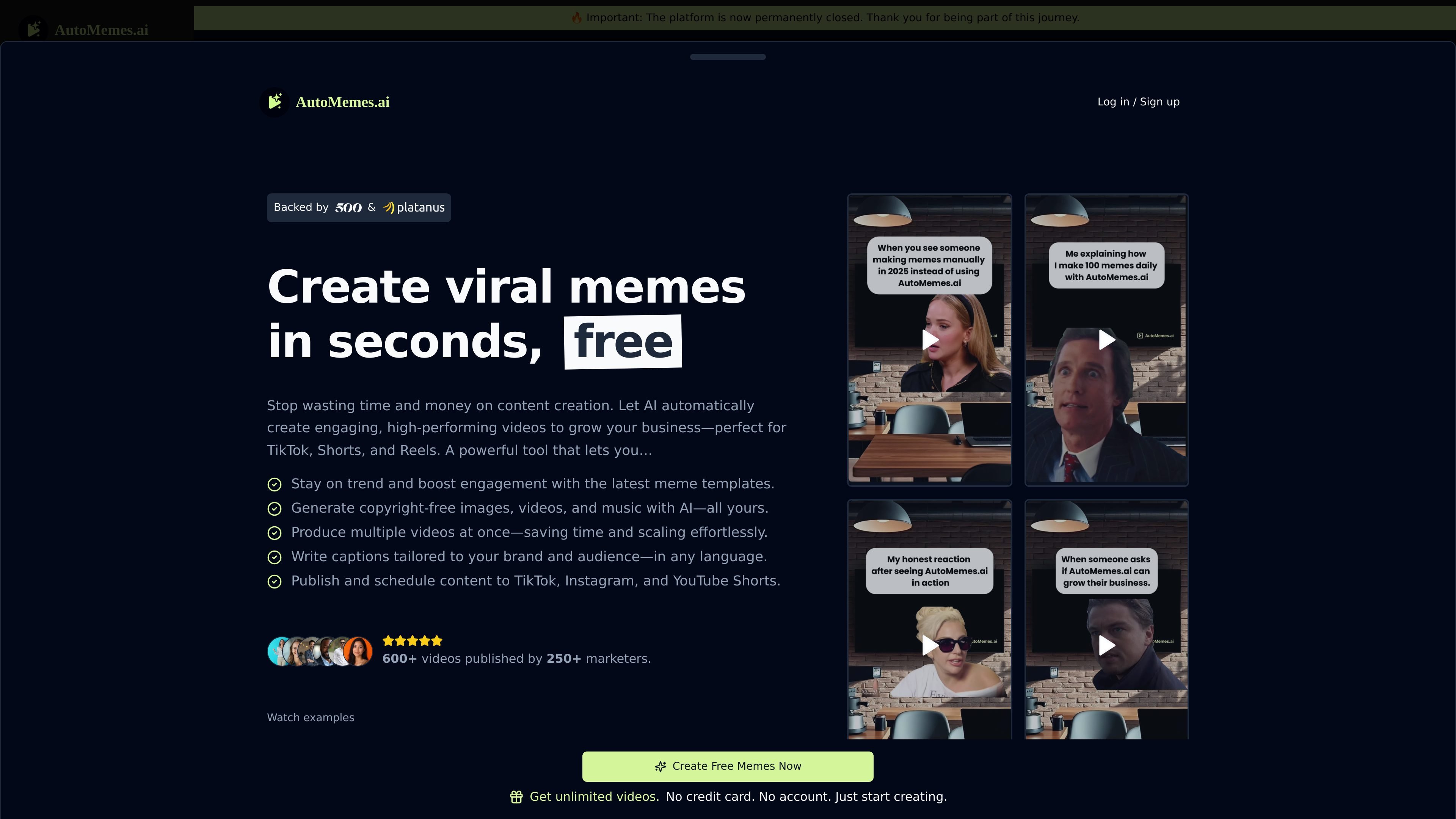Click the AutoMemes.ai logo icon in the header
Viewport: 1456px width, 819px height.
tap(275, 102)
